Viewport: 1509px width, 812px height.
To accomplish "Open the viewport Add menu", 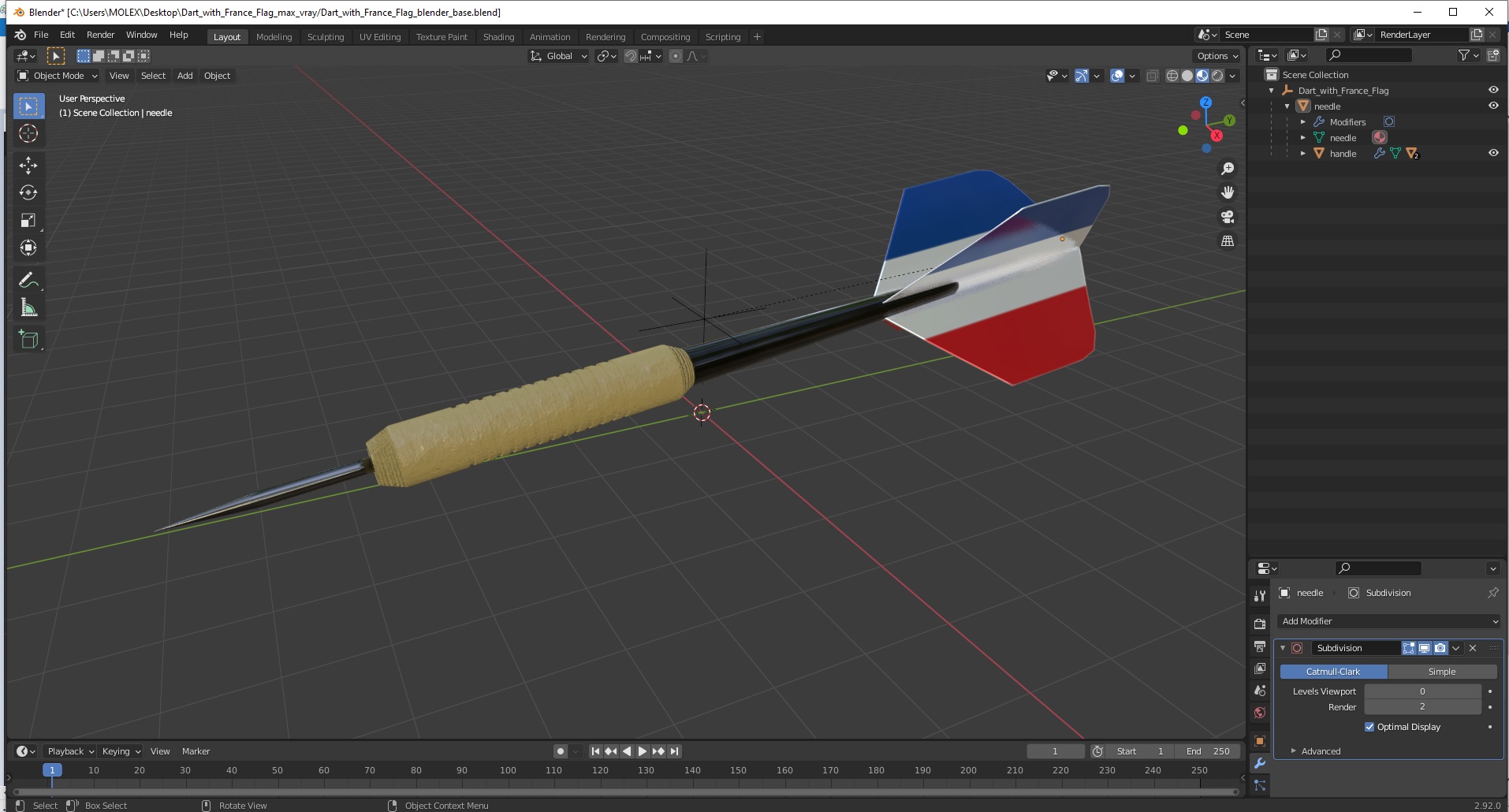I will [x=185, y=76].
